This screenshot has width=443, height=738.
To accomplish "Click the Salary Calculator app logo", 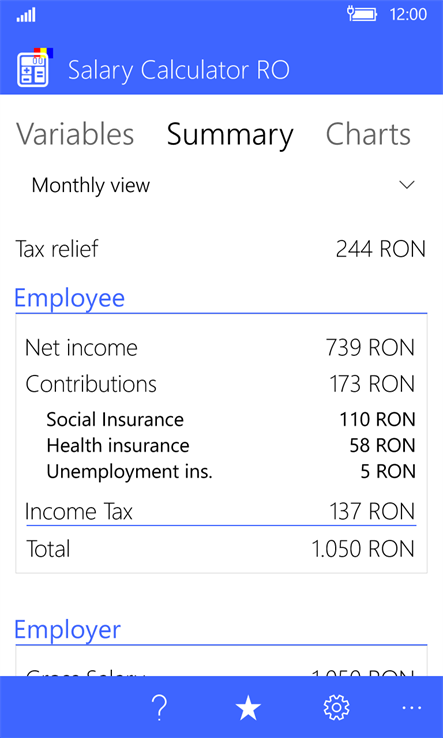I will point(34,68).
